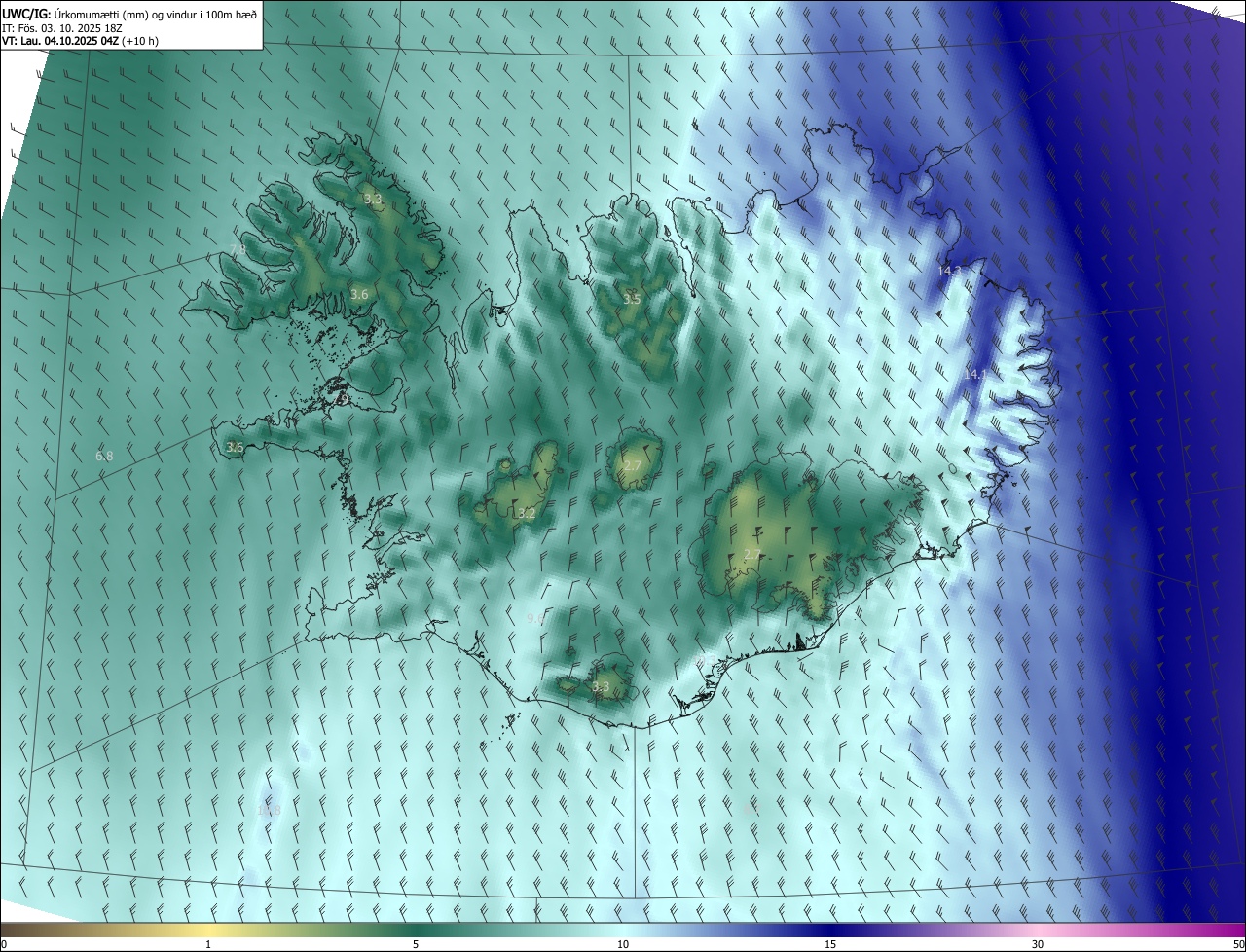
Task: Click the 6.8 value label over the sea
Action: [104, 456]
